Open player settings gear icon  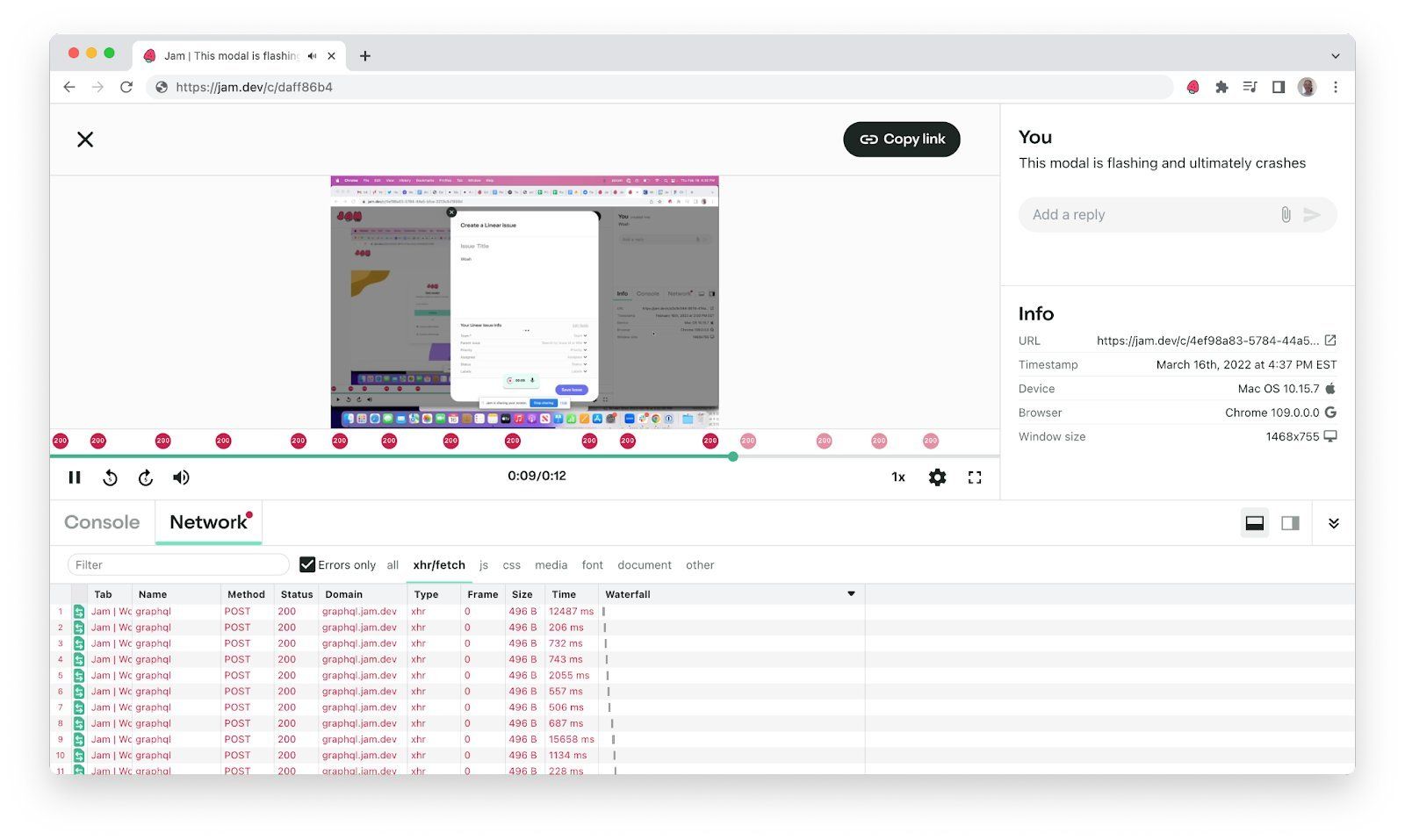[x=937, y=477]
